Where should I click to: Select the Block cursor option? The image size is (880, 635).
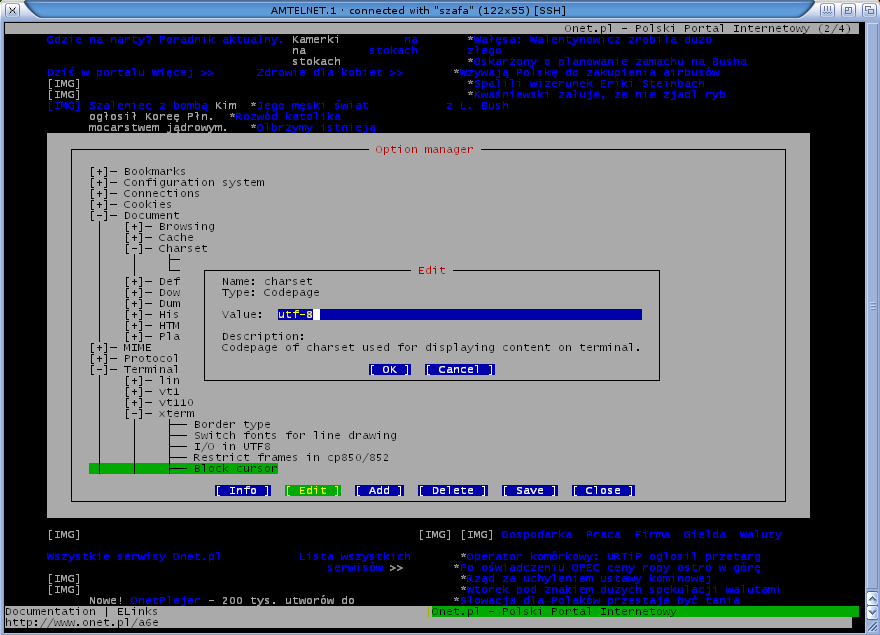pyautogui.click(x=235, y=469)
